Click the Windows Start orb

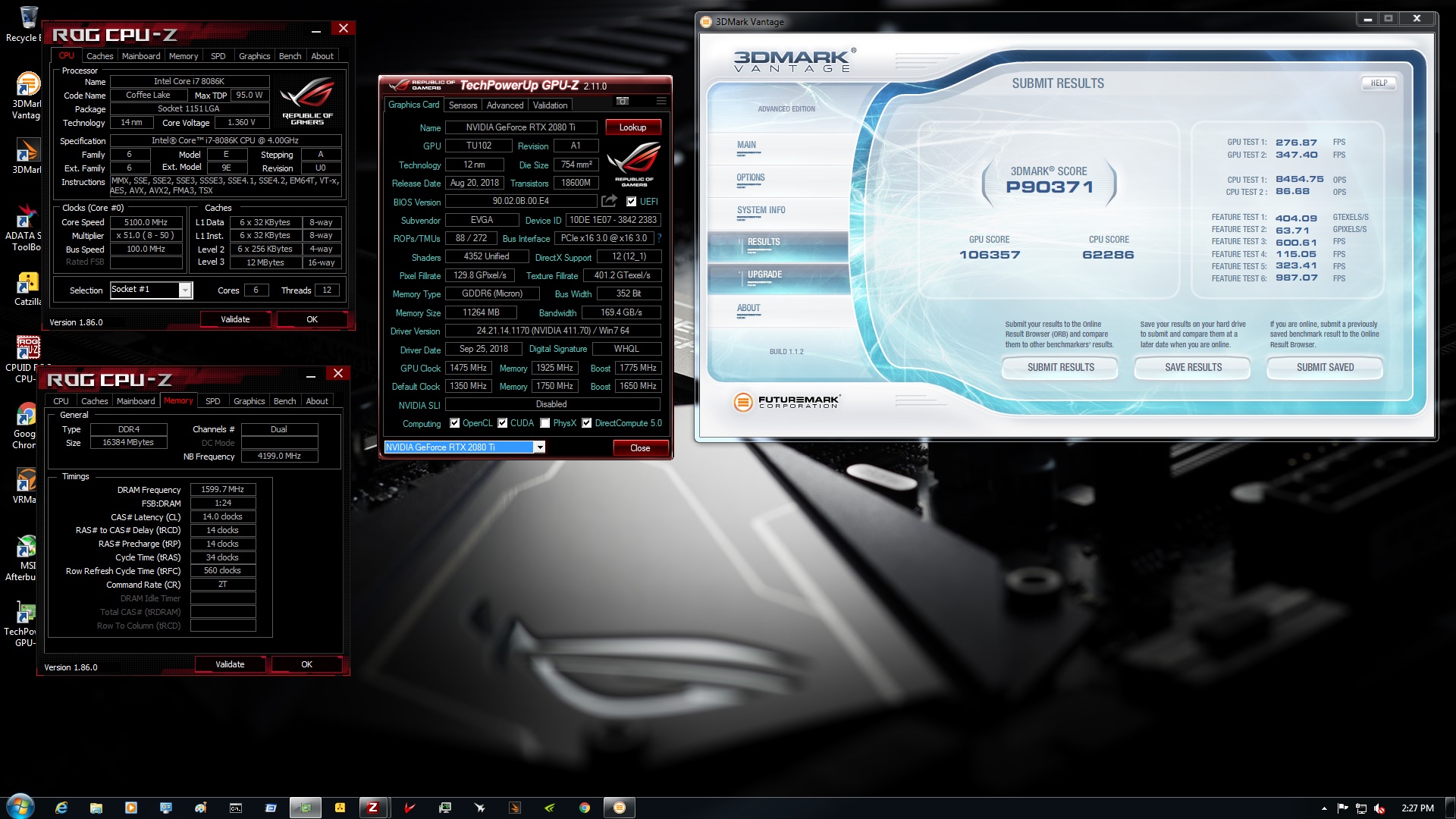pyautogui.click(x=20, y=808)
